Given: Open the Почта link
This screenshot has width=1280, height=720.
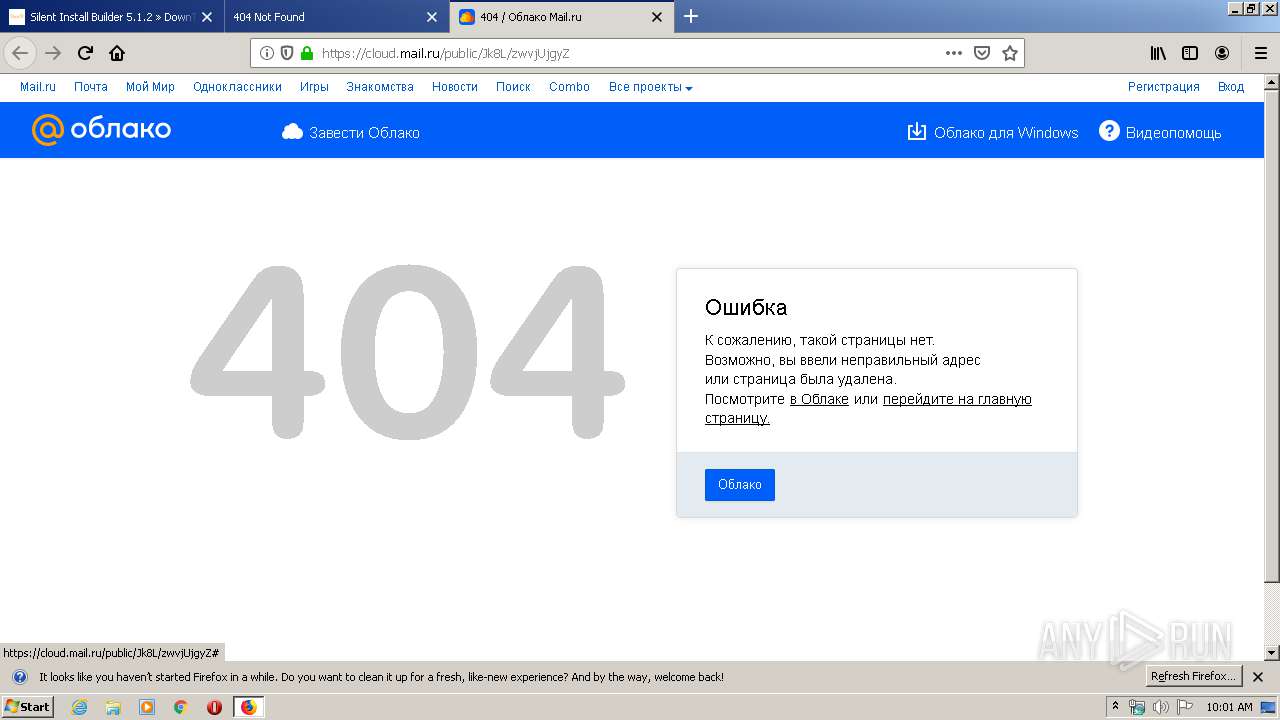Looking at the screenshot, I should (x=91, y=87).
